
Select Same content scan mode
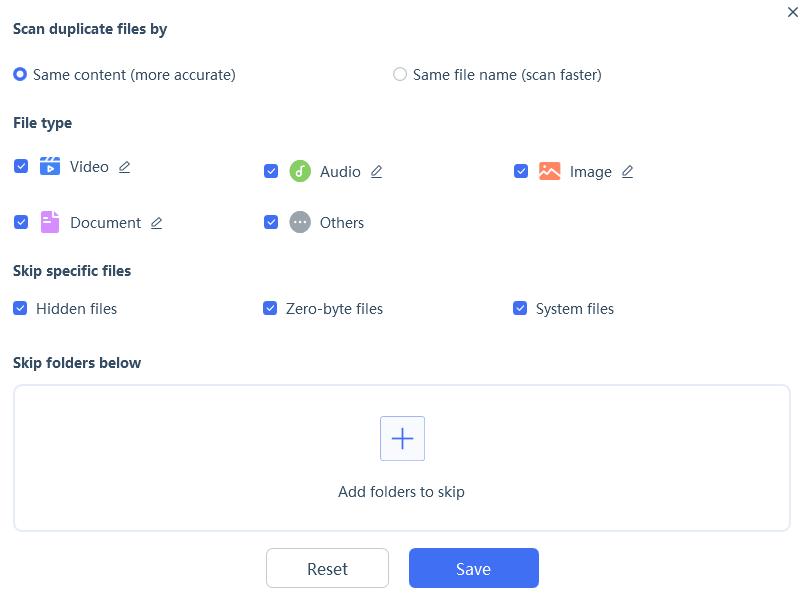18,74
